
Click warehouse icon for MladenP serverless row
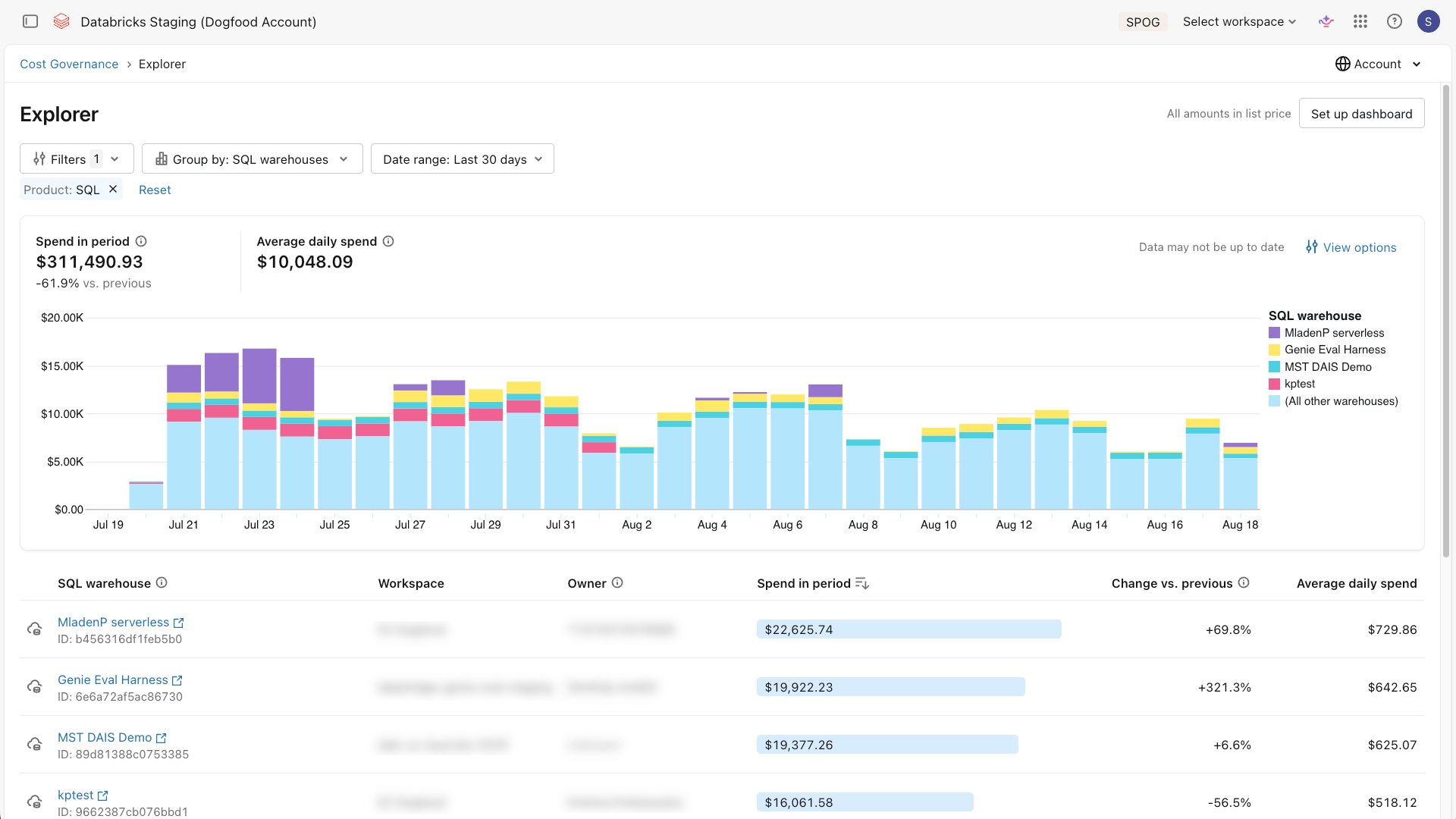coord(35,629)
